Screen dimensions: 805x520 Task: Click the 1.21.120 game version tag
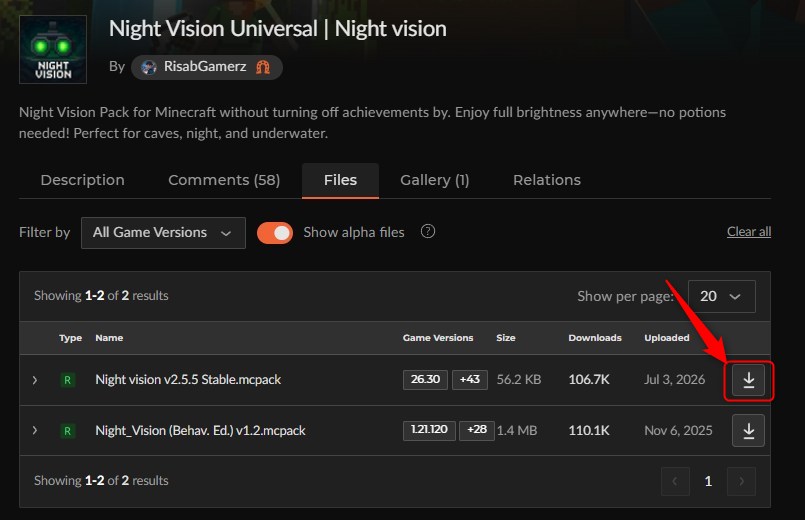[x=429, y=429]
